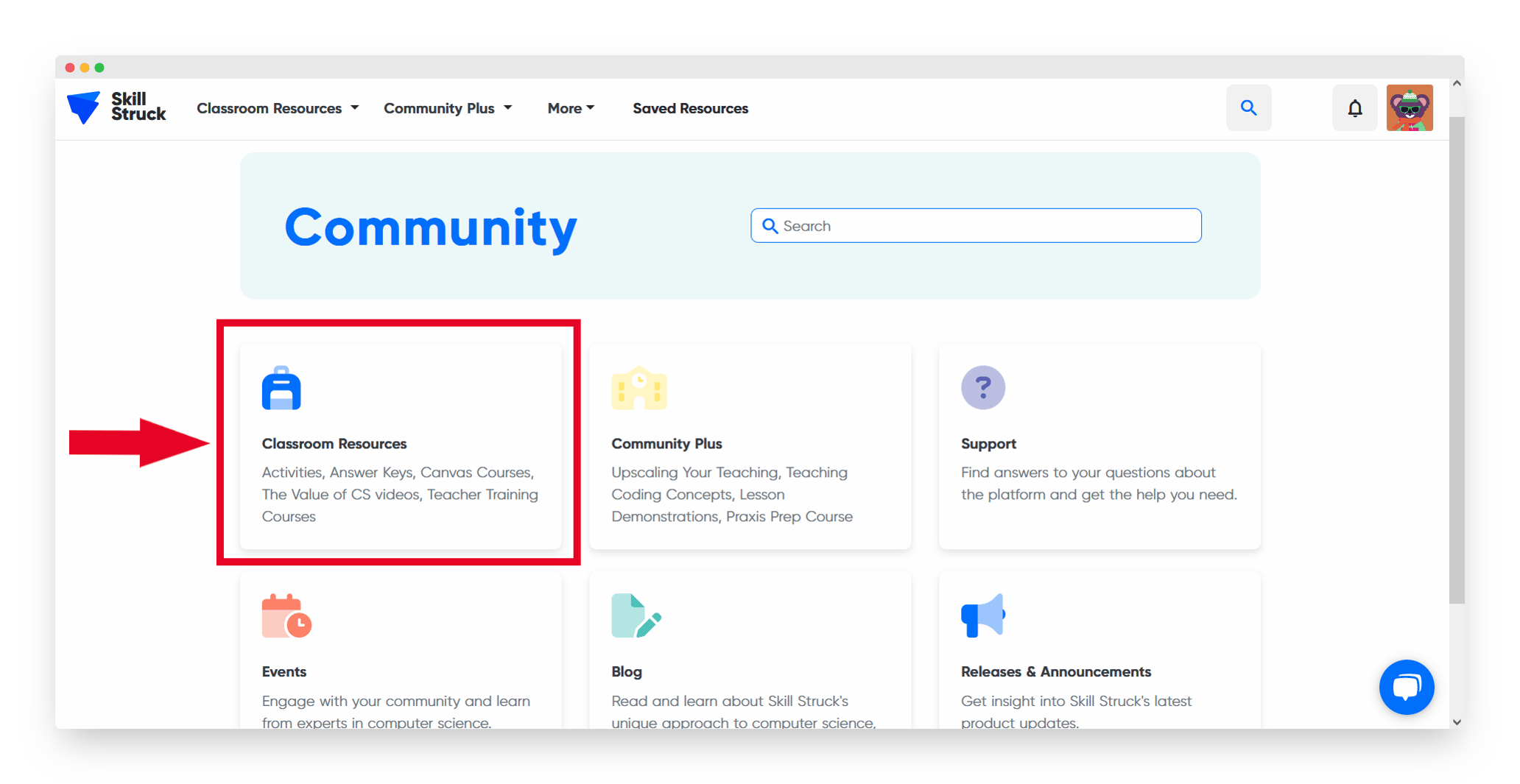Select the backpack Classroom Resources icon
The height and width of the screenshot is (784, 1520).
(x=281, y=388)
